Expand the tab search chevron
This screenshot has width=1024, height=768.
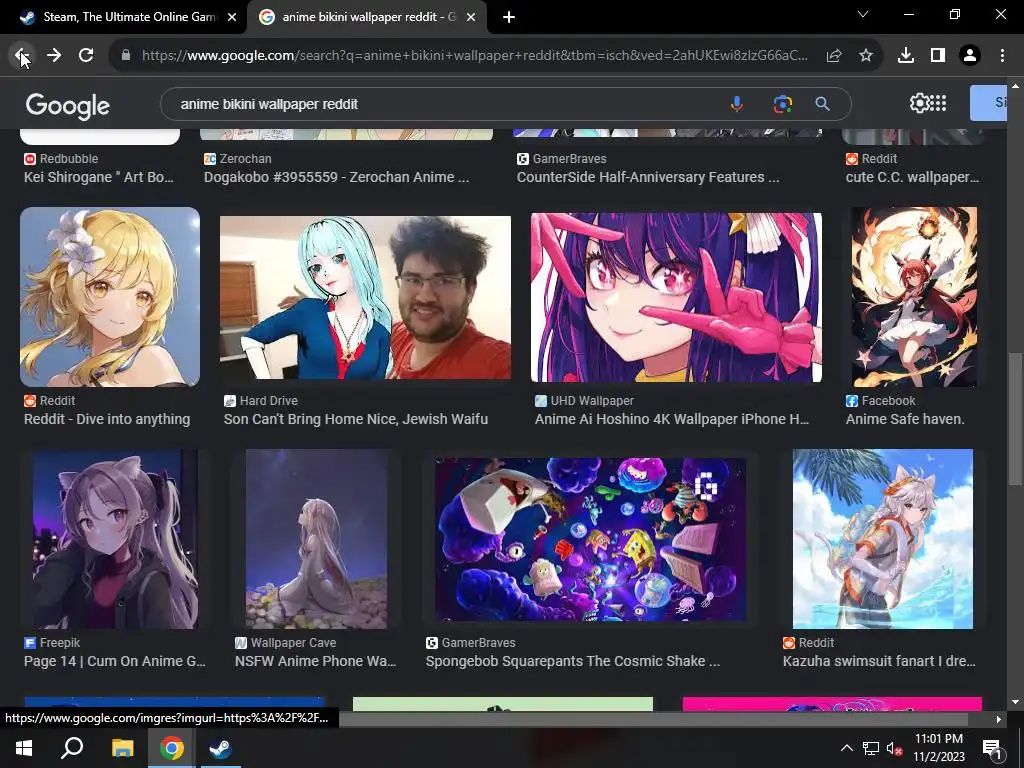click(863, 14)
